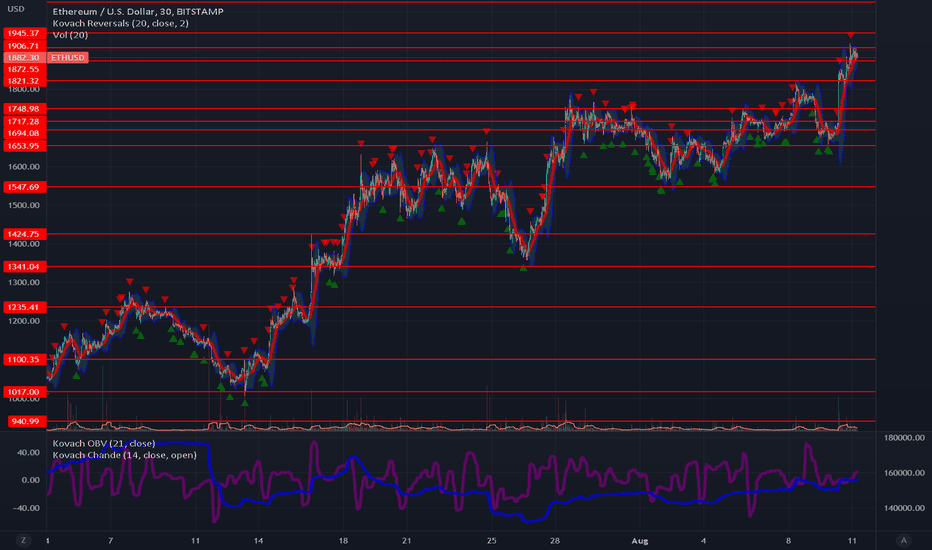Image resolution: width=932 pixels, height=550 pixels.
Task: Click the 40.00 value on Chande axis
Action: click(29, 452)
